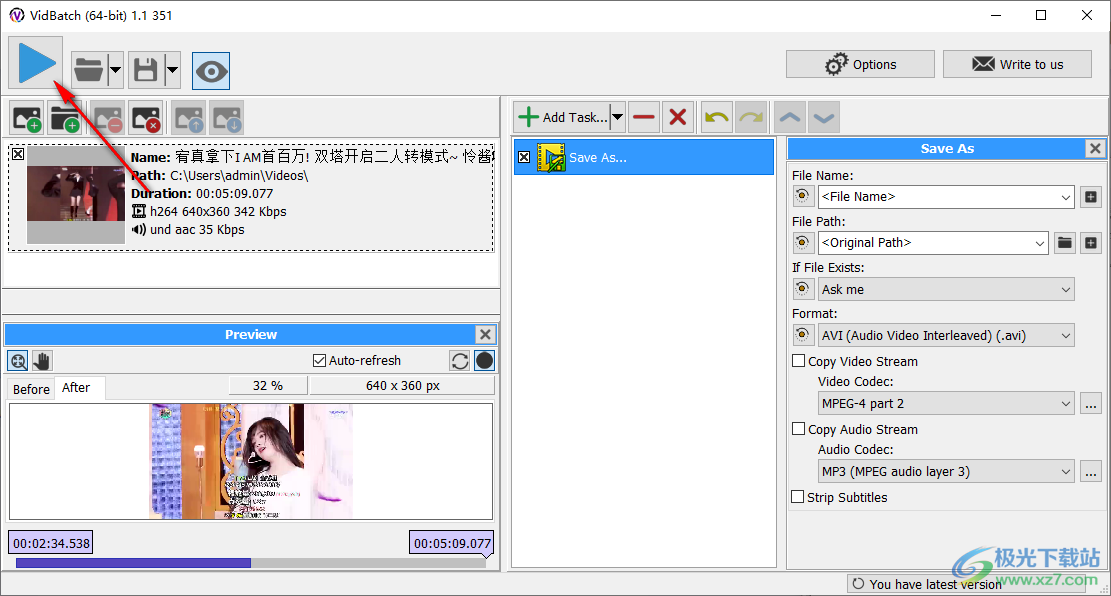The width and height of the screenshot is (1111, 596).
Task: Select the zoom tool in Preview
Action: (18, 361)
